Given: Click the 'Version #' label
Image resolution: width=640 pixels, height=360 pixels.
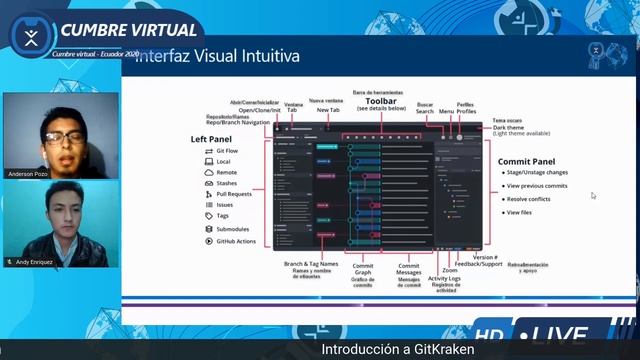Looking at the screenshot, I should 485,258.
